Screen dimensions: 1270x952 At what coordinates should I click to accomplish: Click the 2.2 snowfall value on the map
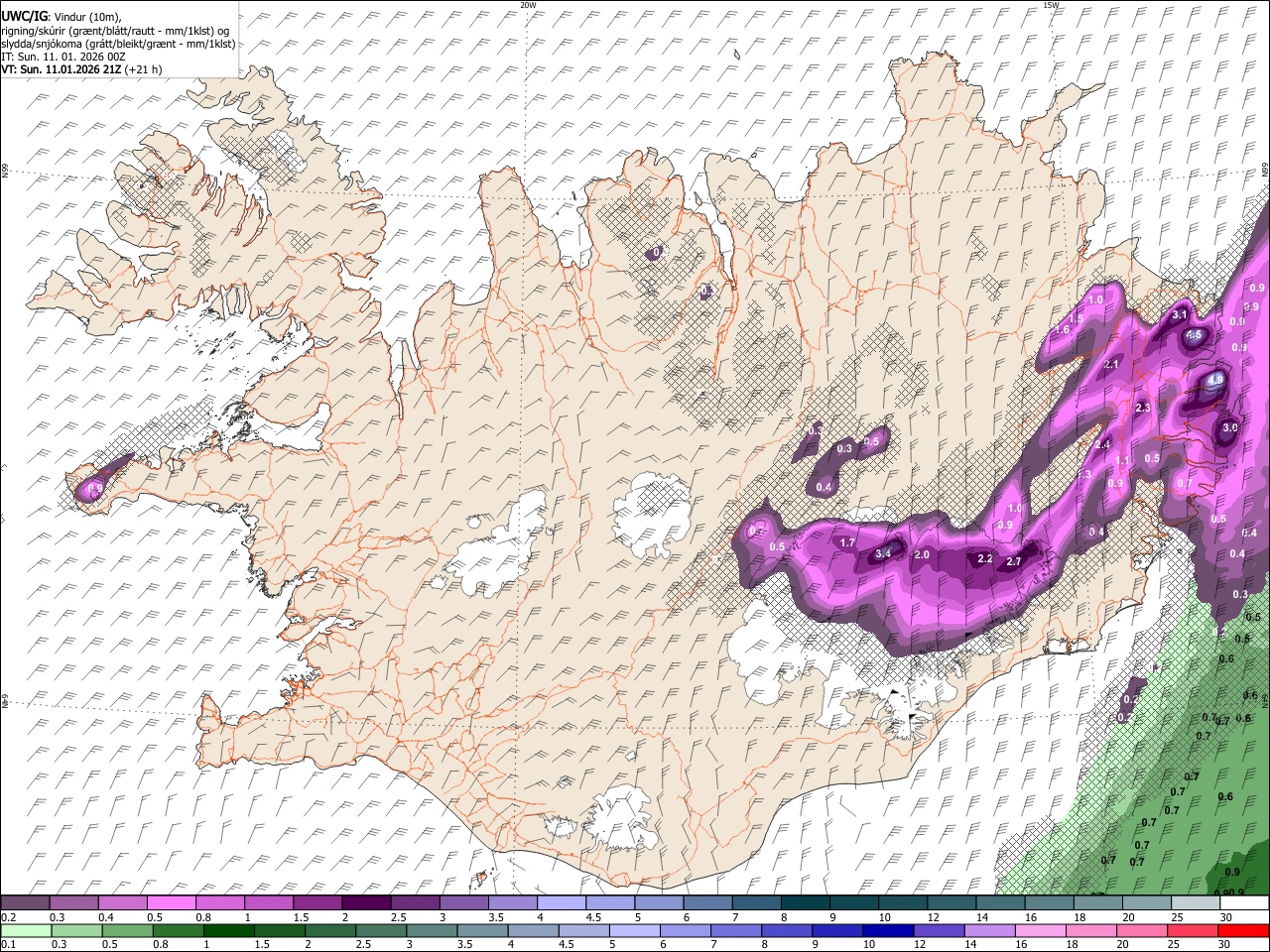tap(985, 559)
